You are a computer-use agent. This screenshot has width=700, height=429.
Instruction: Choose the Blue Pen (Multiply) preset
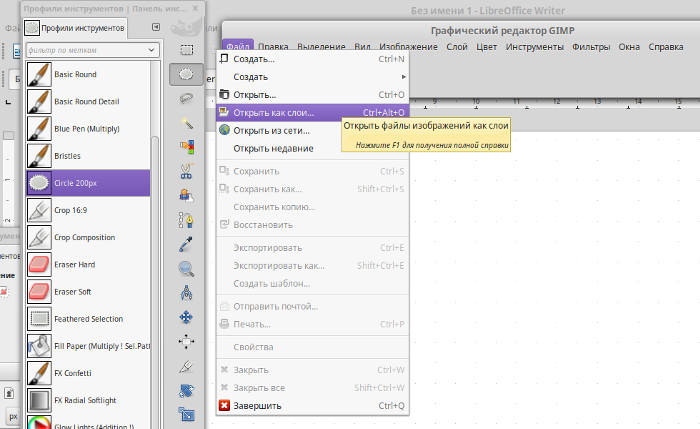tap(88, 129)
